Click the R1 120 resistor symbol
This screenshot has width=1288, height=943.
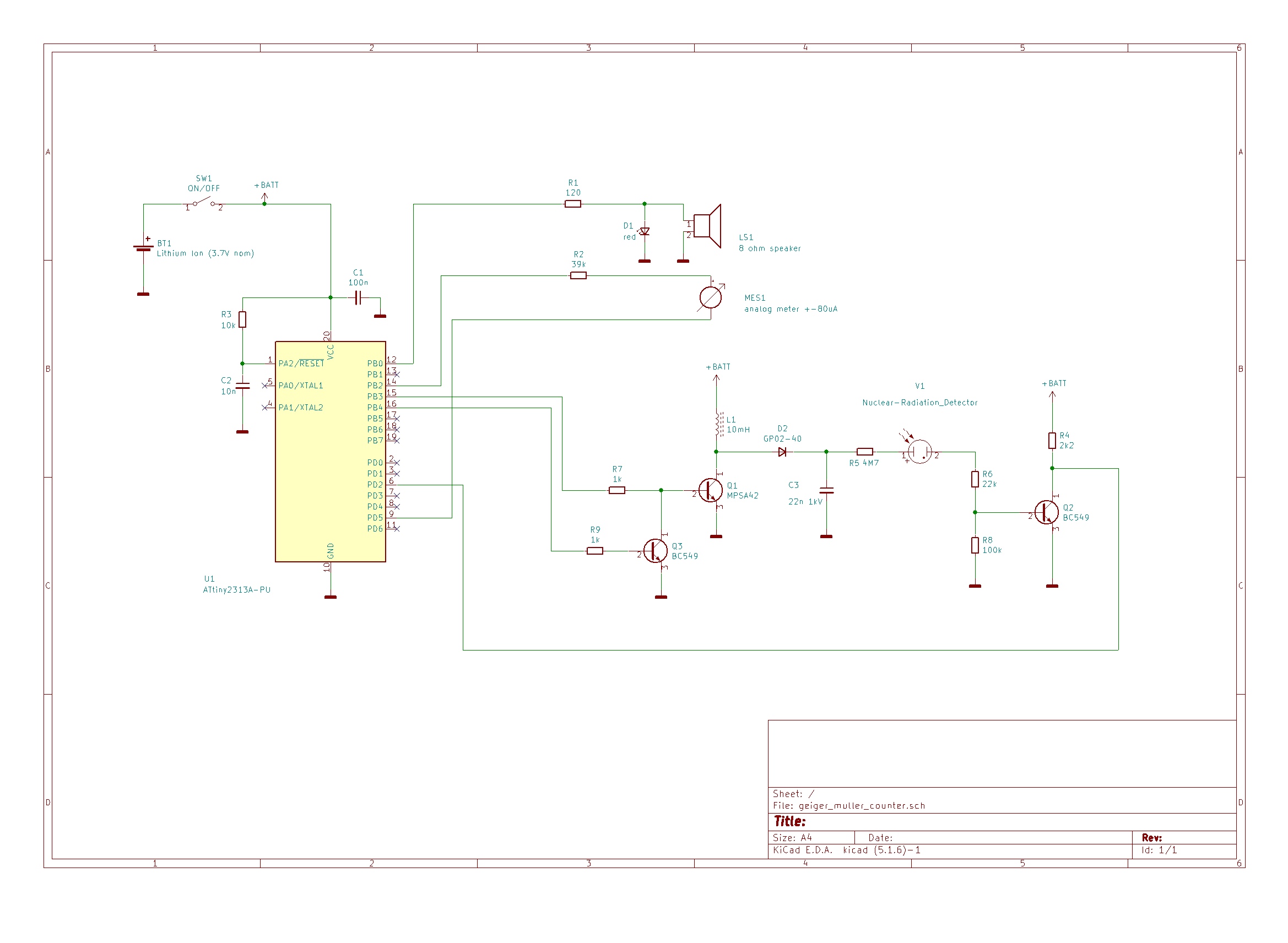[572, 204]
